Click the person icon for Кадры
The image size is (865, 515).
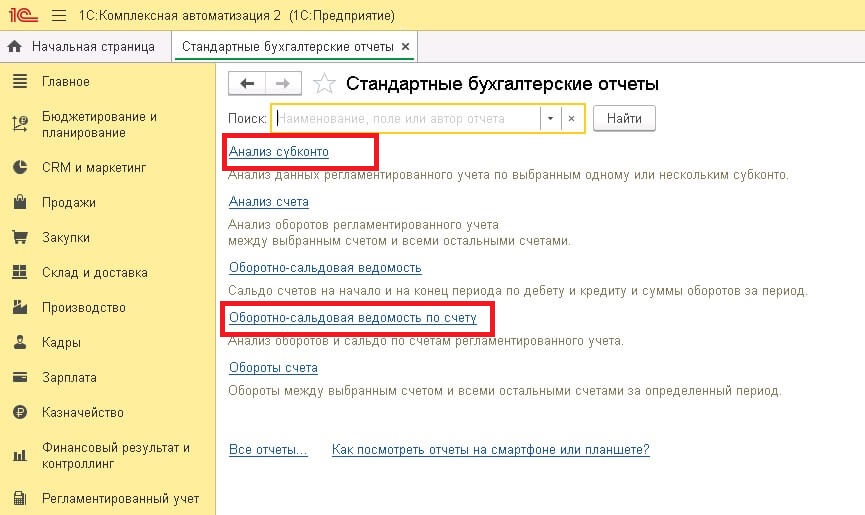click(20, 342)
